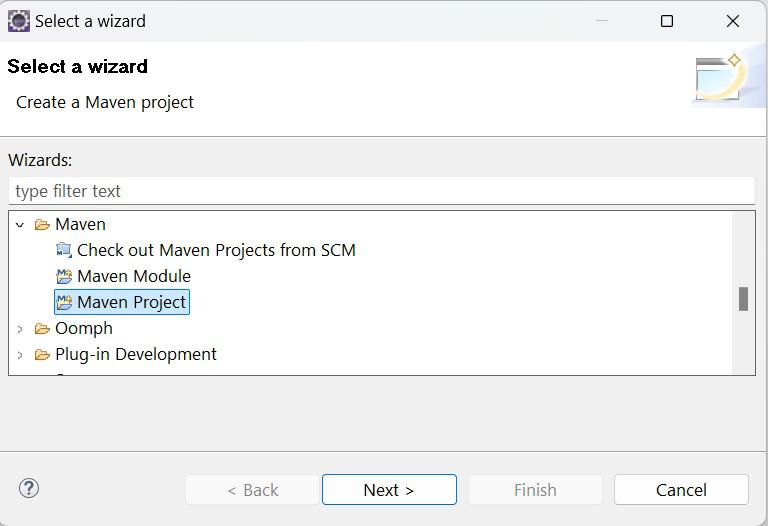Cancel the wizard dialog
Image resolution: width=768 pixels, height=526 pixels.
coord(681,490)
